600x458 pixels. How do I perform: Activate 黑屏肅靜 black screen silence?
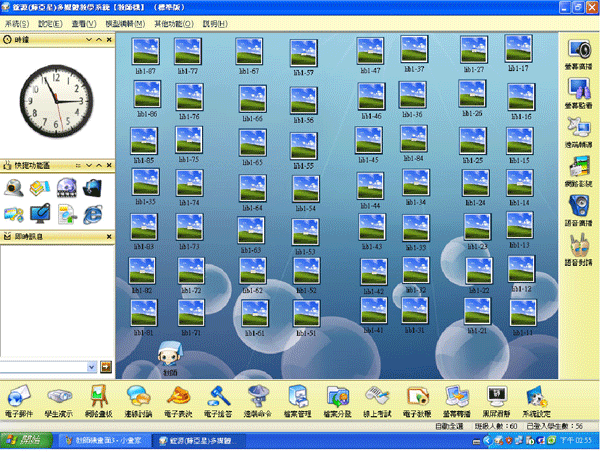496,401
